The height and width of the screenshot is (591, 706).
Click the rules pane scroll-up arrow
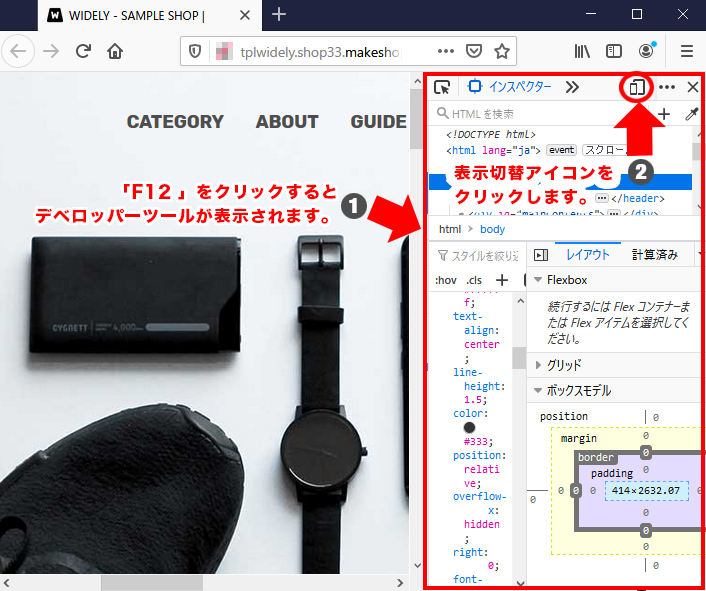520,301
